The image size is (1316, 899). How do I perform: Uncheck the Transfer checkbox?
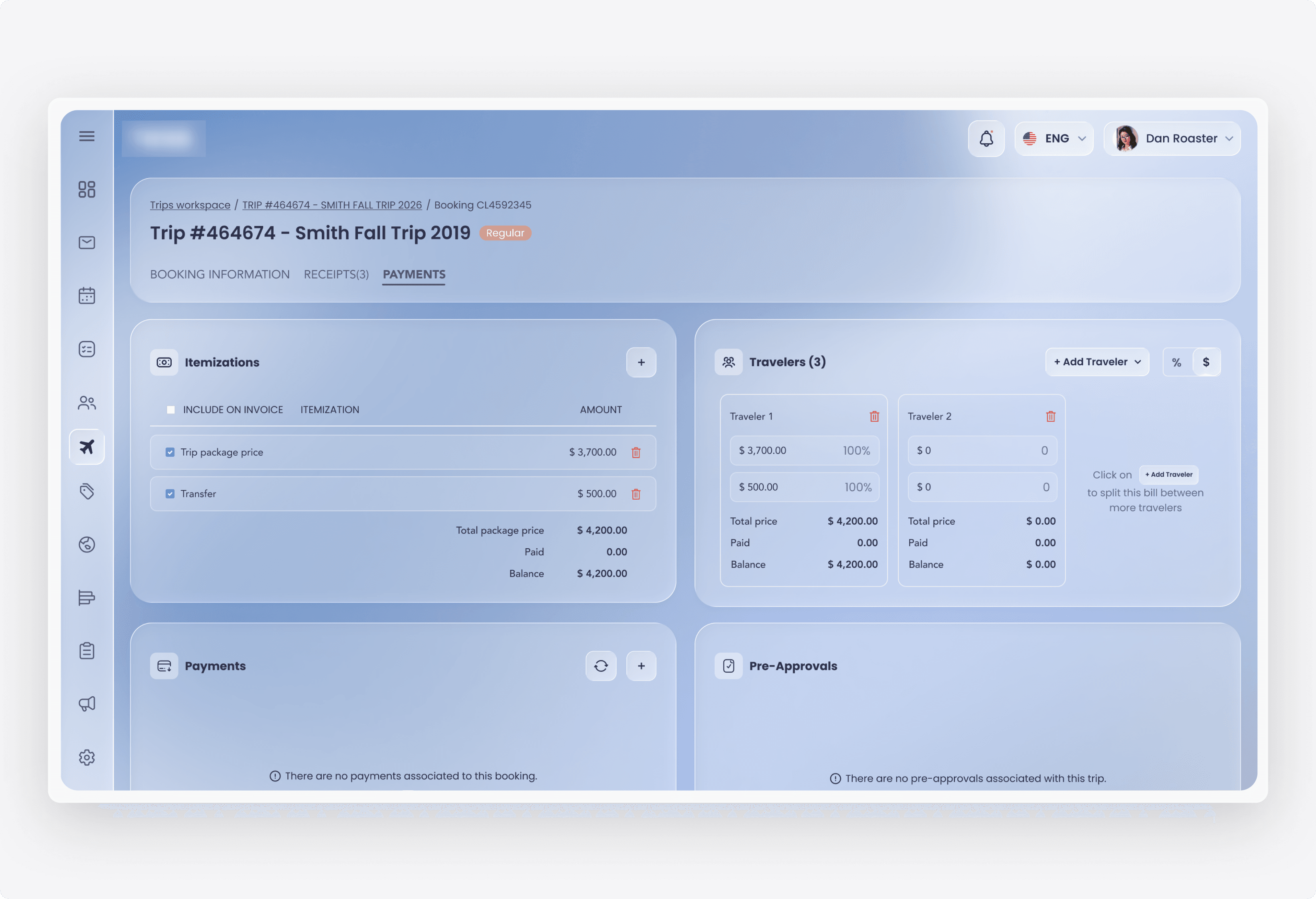pos(170,494)
